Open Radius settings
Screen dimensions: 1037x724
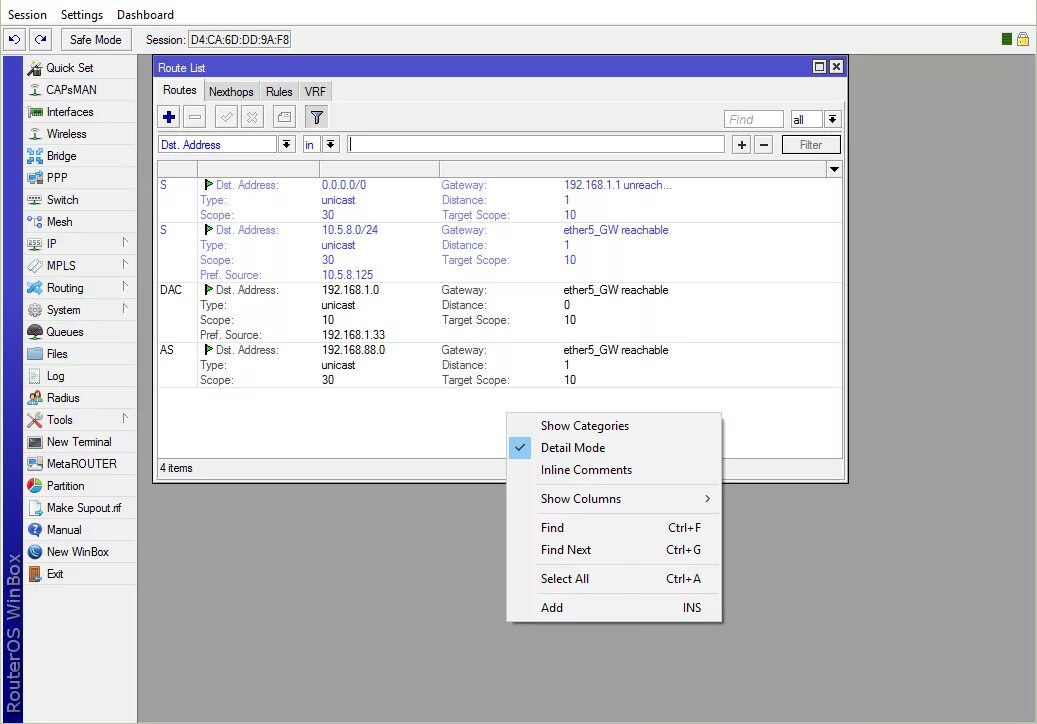point(63,397)
